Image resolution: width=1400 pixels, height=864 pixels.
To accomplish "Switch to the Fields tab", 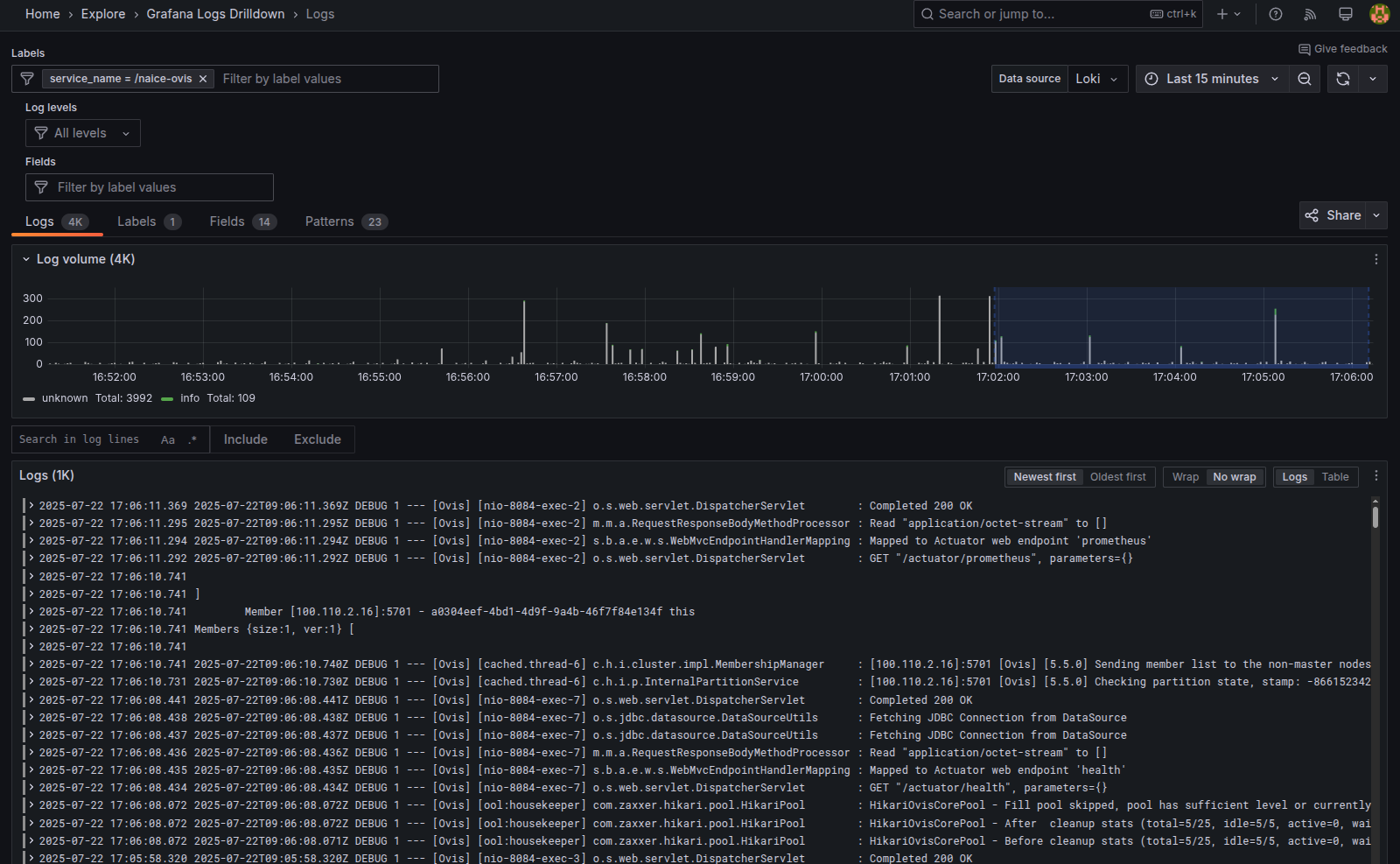I will pyautogui.click(x=227, y=221).
